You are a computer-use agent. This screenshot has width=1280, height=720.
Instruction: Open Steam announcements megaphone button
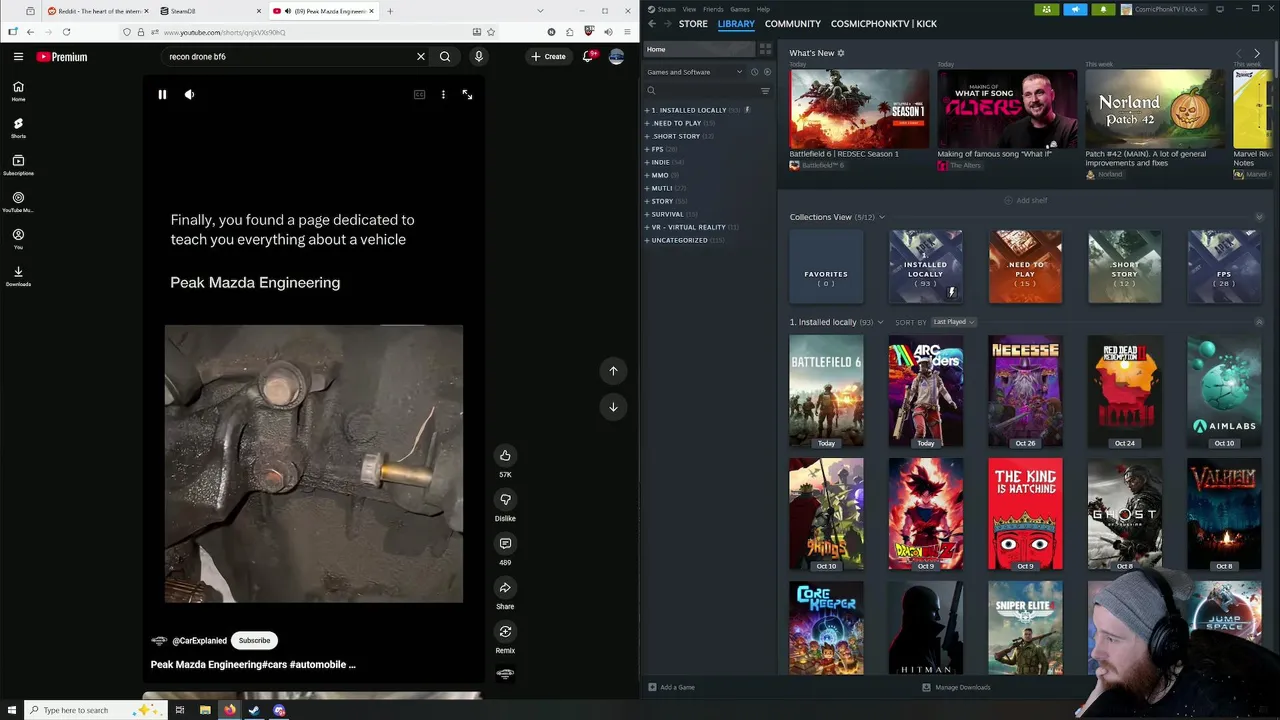(x=1075, y=9)
